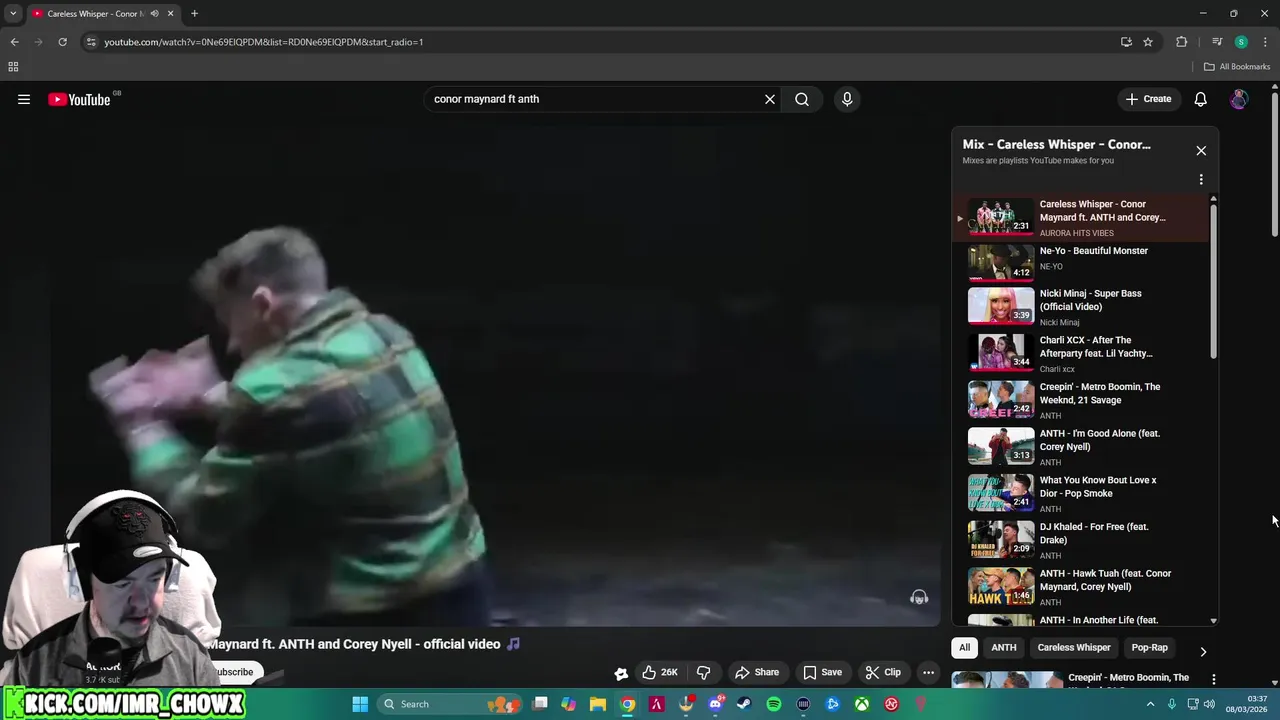Open Mix playlist options menu
Viewport: 1280px width, 720px height.
coord(1201,180)
